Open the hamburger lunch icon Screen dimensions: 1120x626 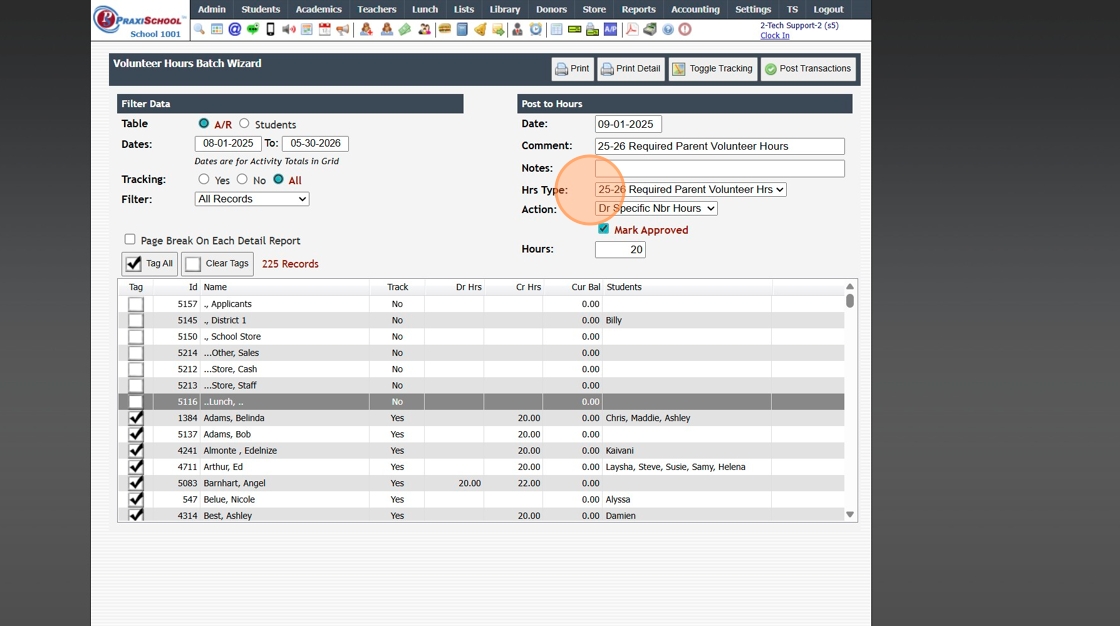coord(444,29)
